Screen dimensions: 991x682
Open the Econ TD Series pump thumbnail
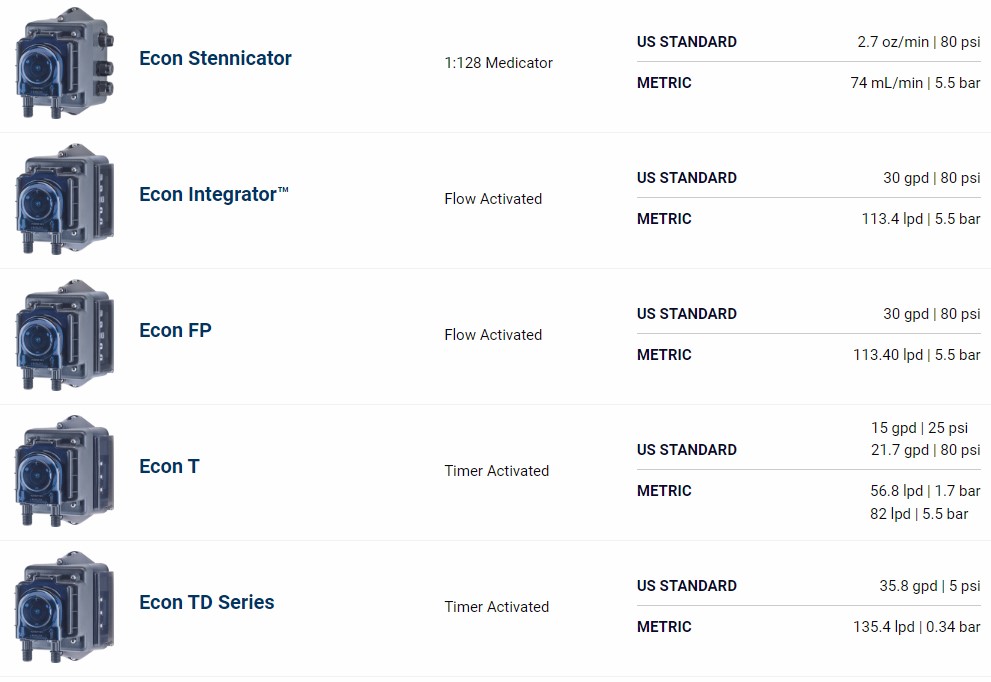pyautogui.click(x=65, y=607)
